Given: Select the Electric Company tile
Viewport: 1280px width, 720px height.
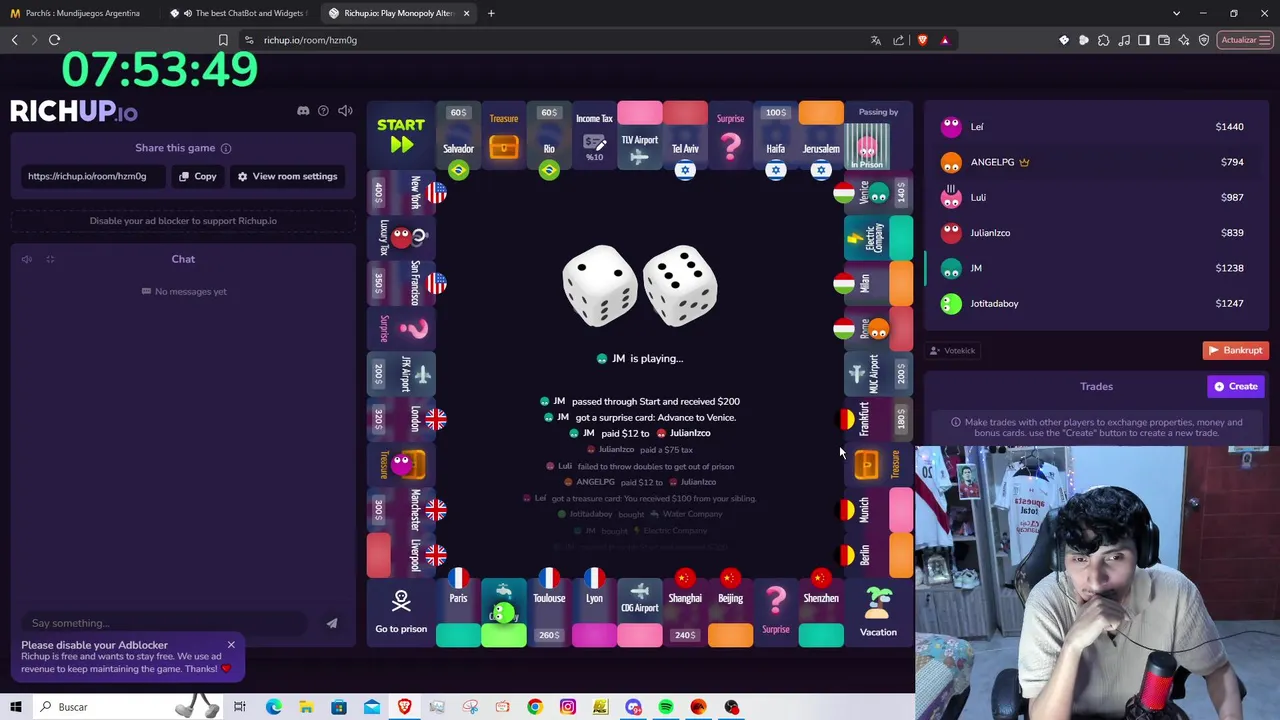Looking at the screenshot, I should [876, 238].
